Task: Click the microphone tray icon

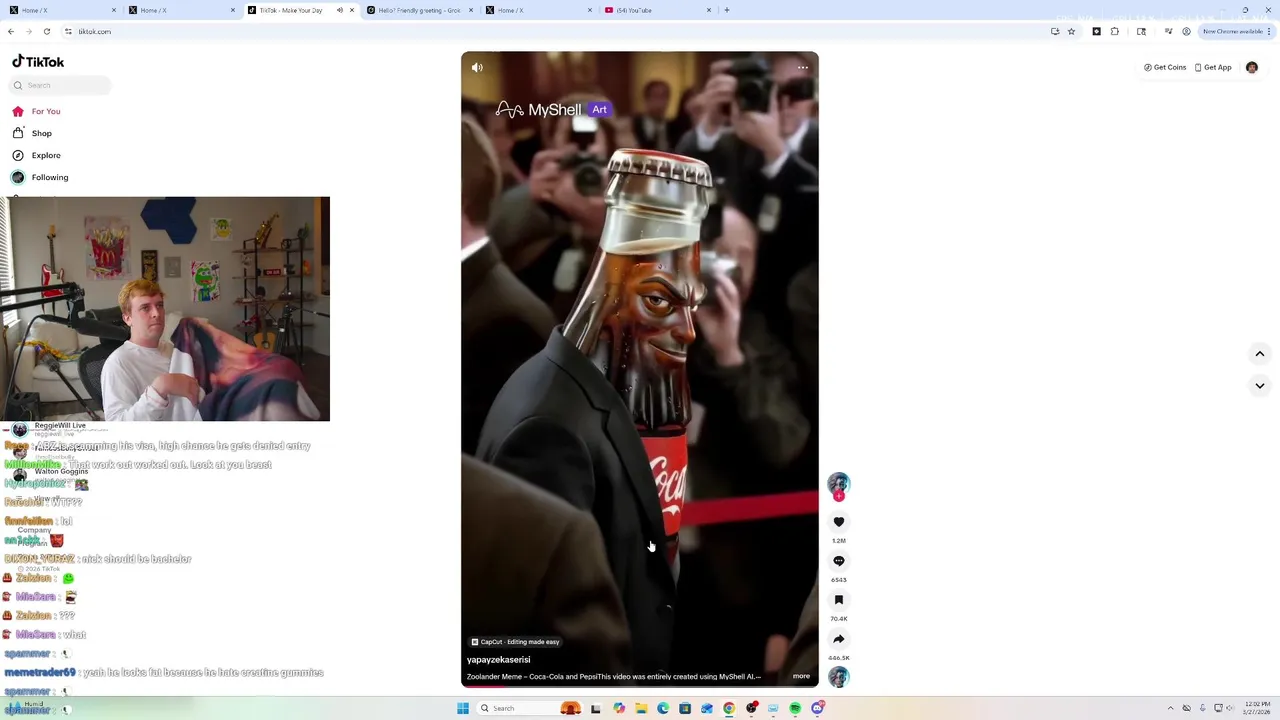Action: 1203,708
